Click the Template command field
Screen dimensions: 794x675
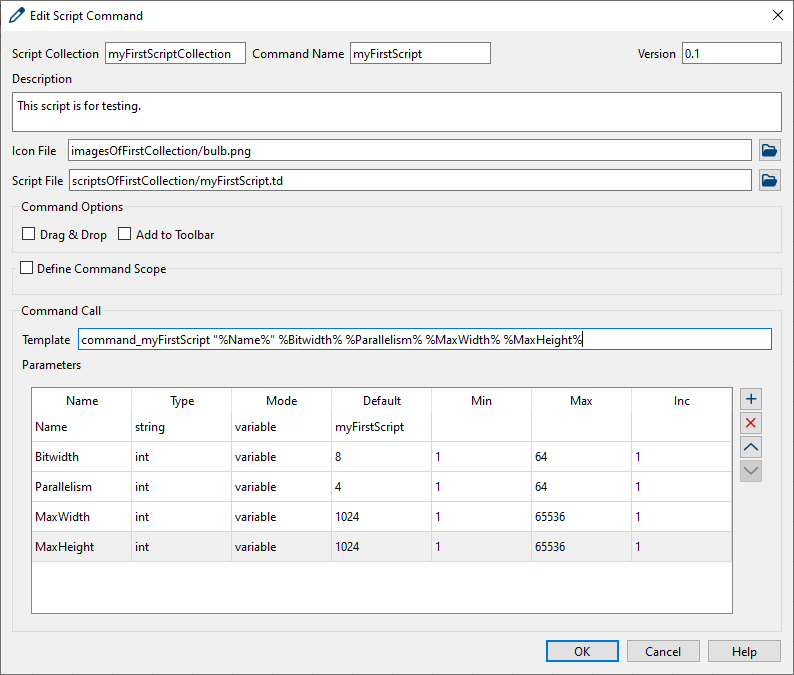425,340
